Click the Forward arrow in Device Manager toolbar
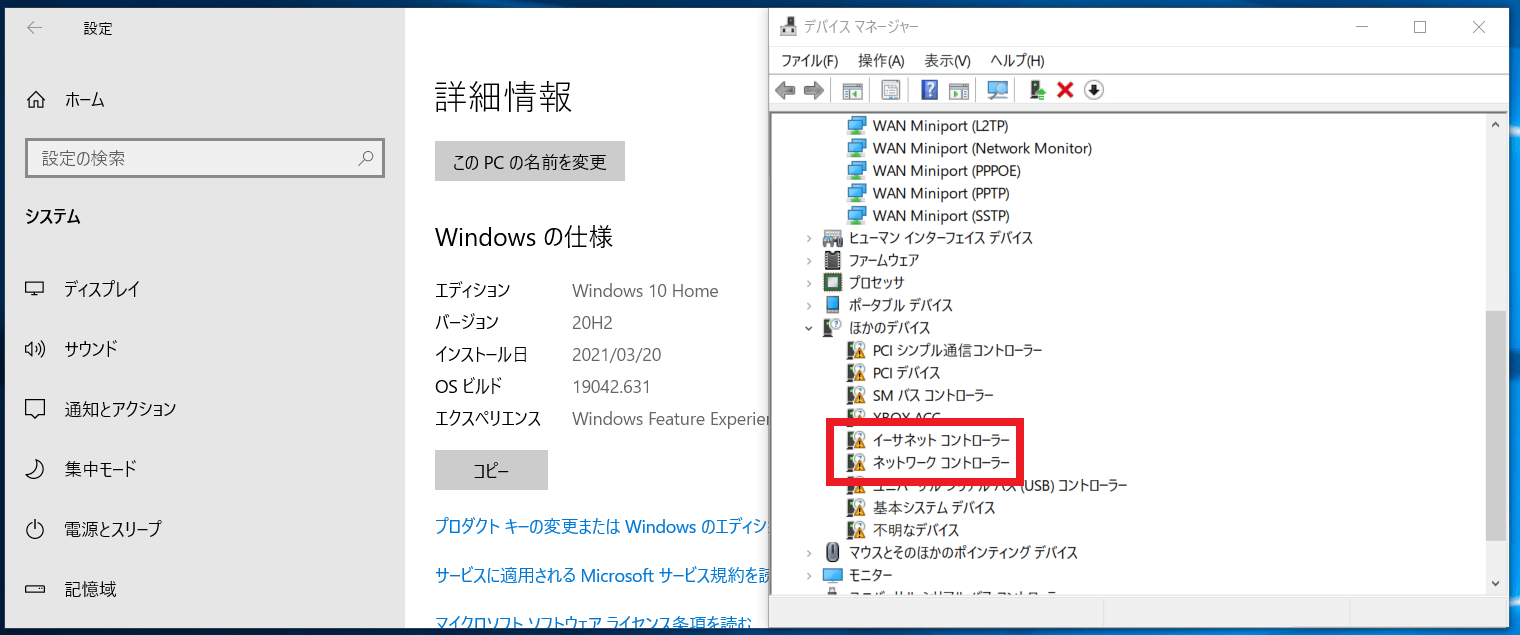This screenshot has width=1520, height=635. pos(813,91)
